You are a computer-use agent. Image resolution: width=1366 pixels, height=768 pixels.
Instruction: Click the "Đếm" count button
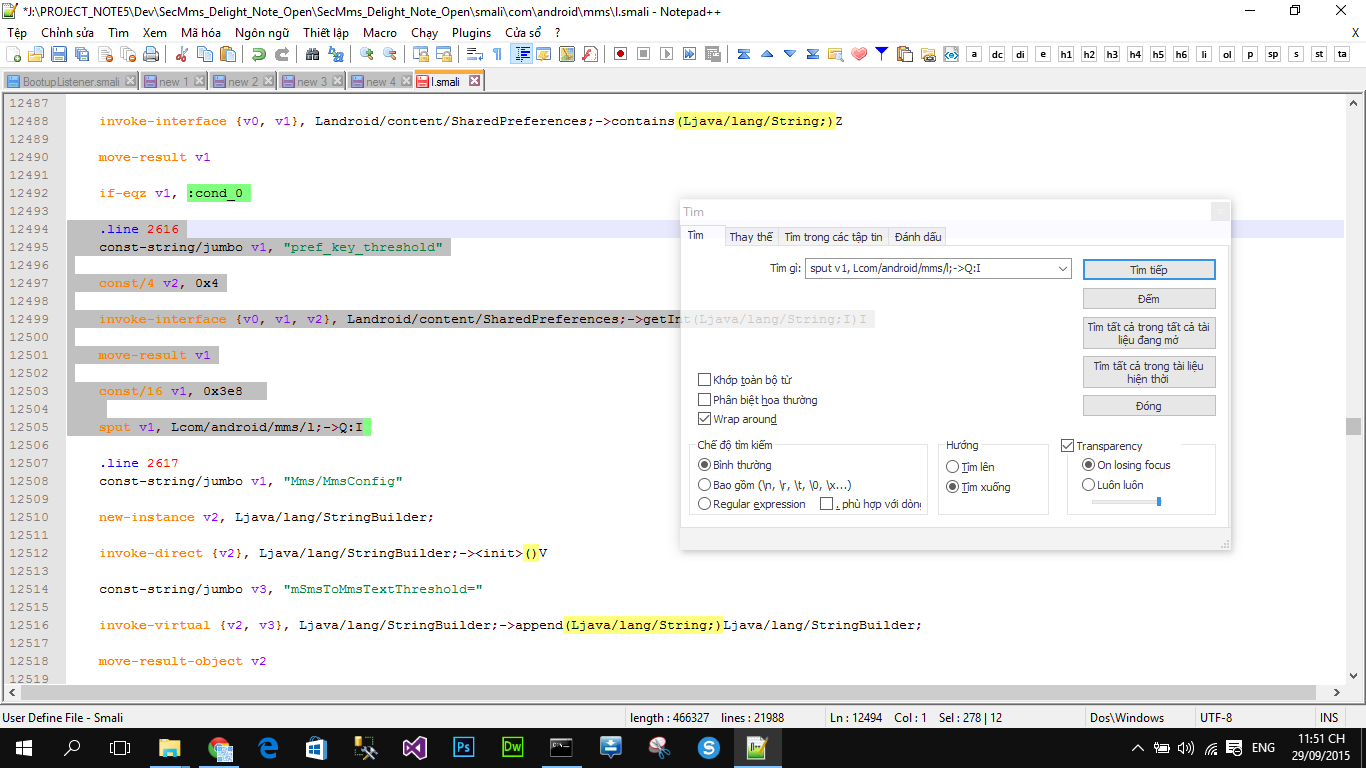coord(1148,299)
